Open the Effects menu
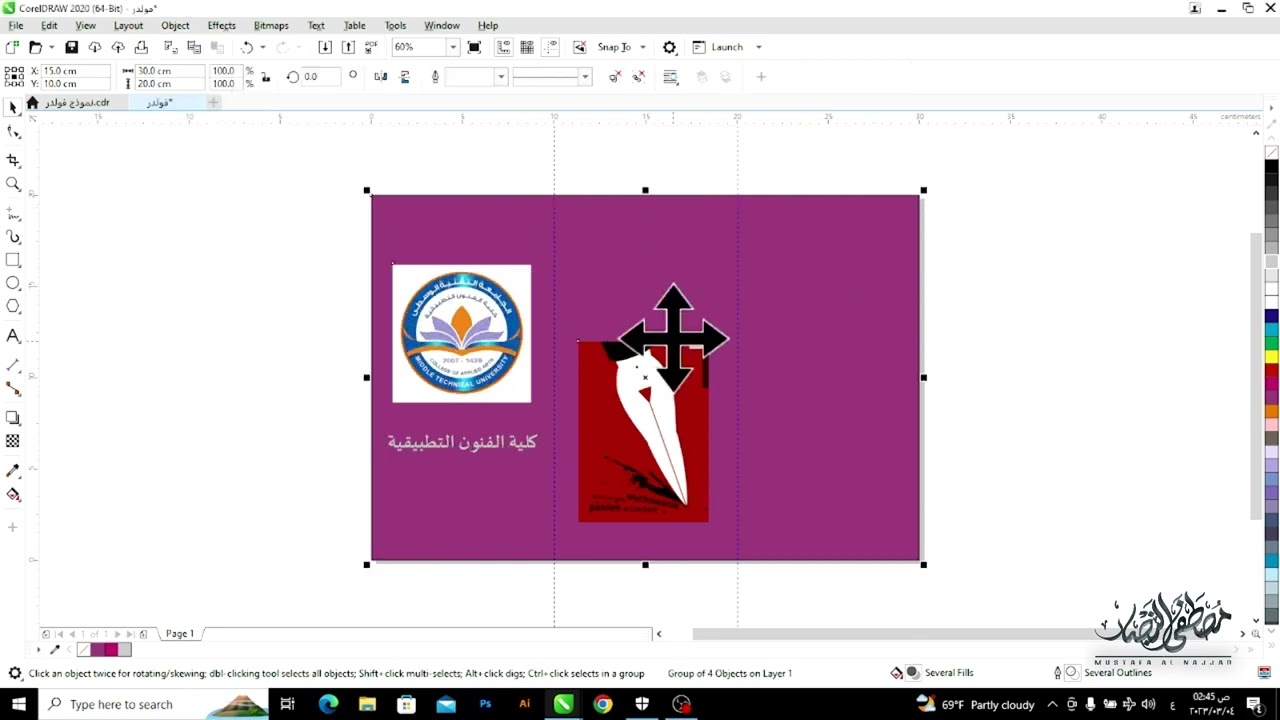 point(221,25)
